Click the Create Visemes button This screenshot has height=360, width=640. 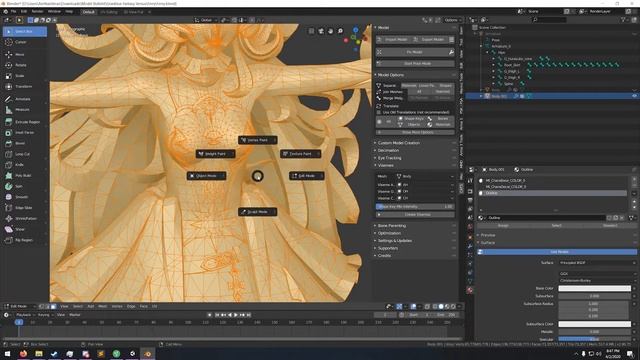(415, 215)
